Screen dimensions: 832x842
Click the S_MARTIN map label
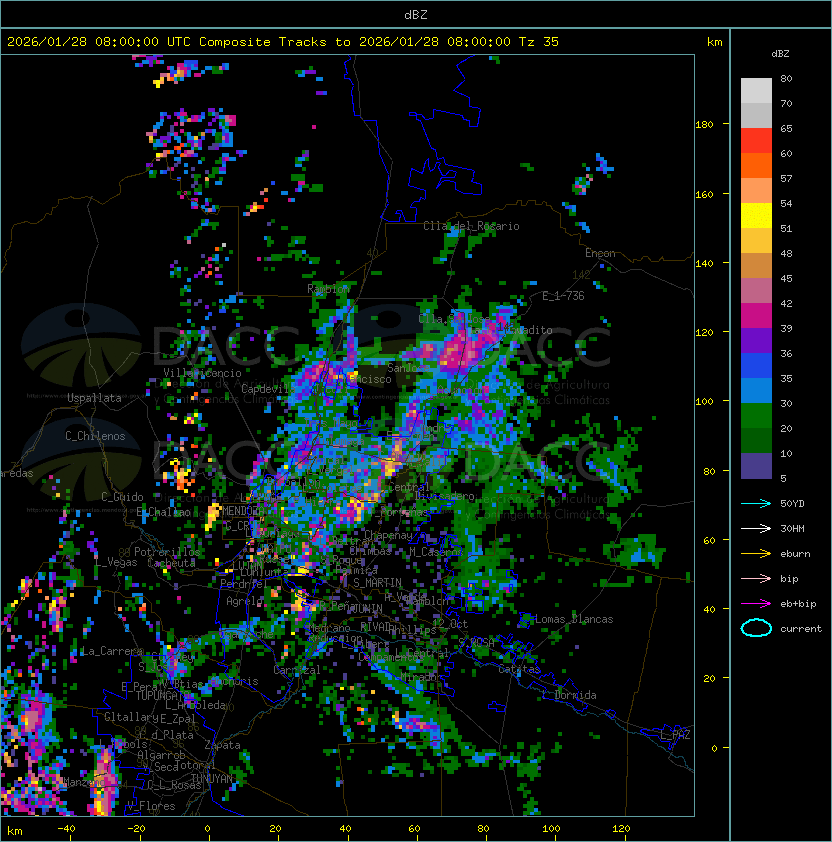pyautogui.click(x=378, y=583)
